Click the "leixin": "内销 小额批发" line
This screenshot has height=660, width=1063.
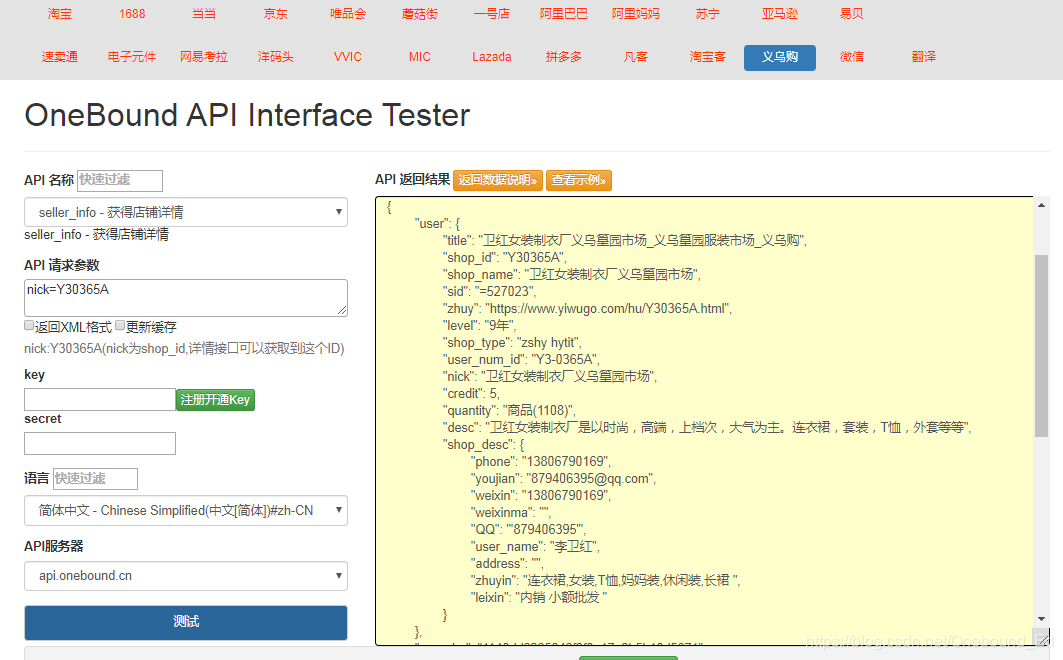coord(539,598)
